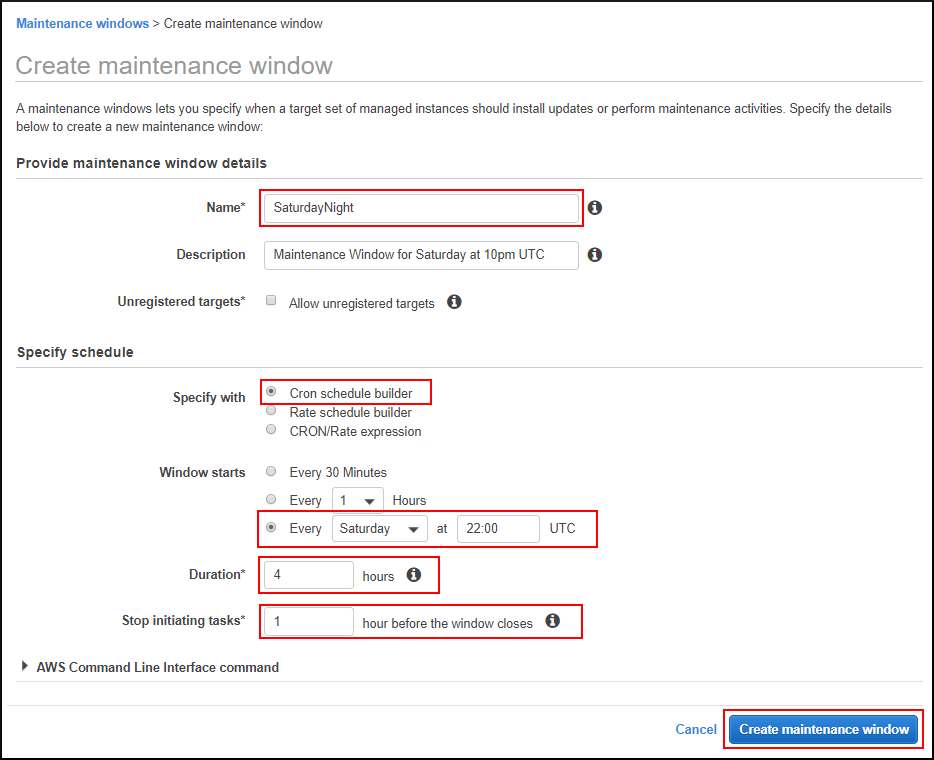The height and width of the screenshot is (760, 934).
Task: Open the hours interval dropdown showing 1
Action: click(357, 500)
